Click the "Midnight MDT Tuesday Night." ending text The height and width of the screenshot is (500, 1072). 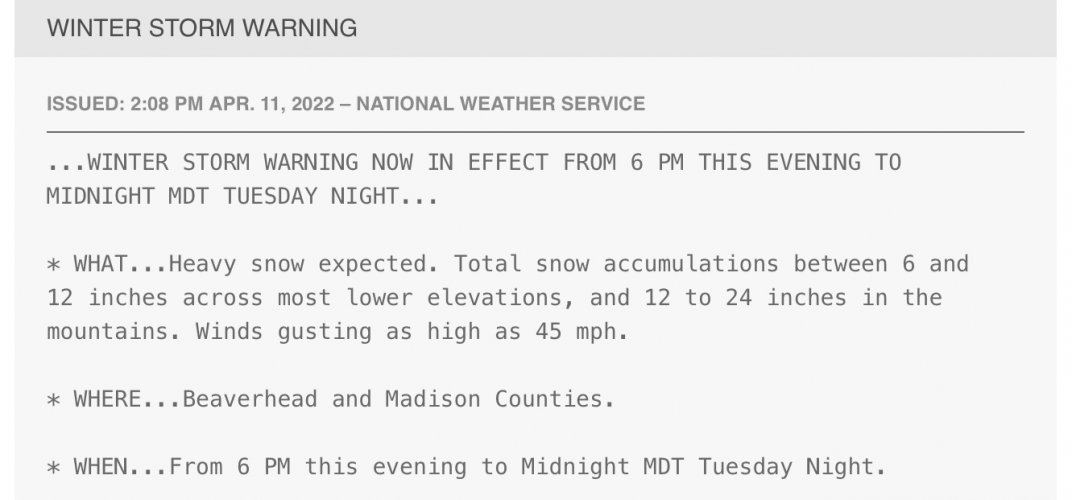pyautogui.click(x=704, y=467)
